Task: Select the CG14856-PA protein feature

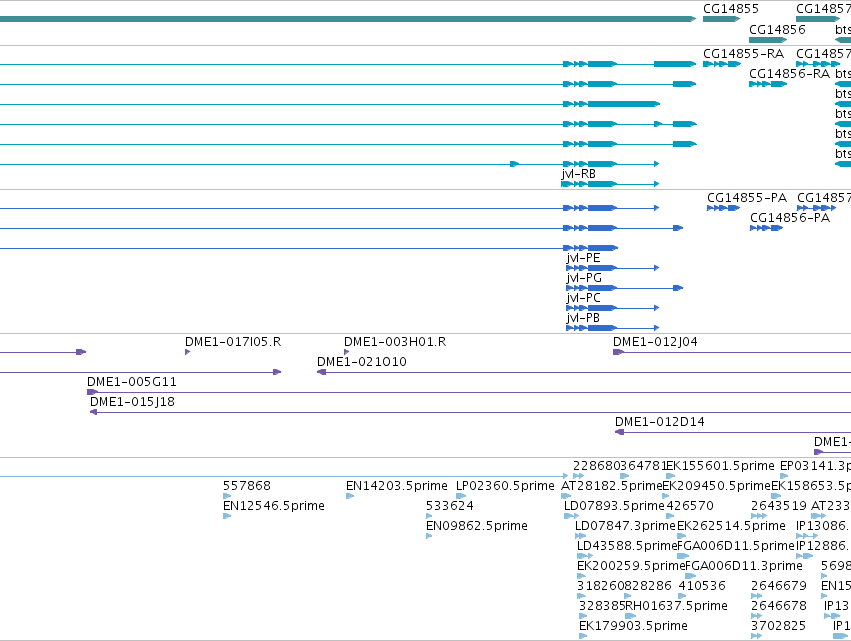Action: tap(766, 228)
